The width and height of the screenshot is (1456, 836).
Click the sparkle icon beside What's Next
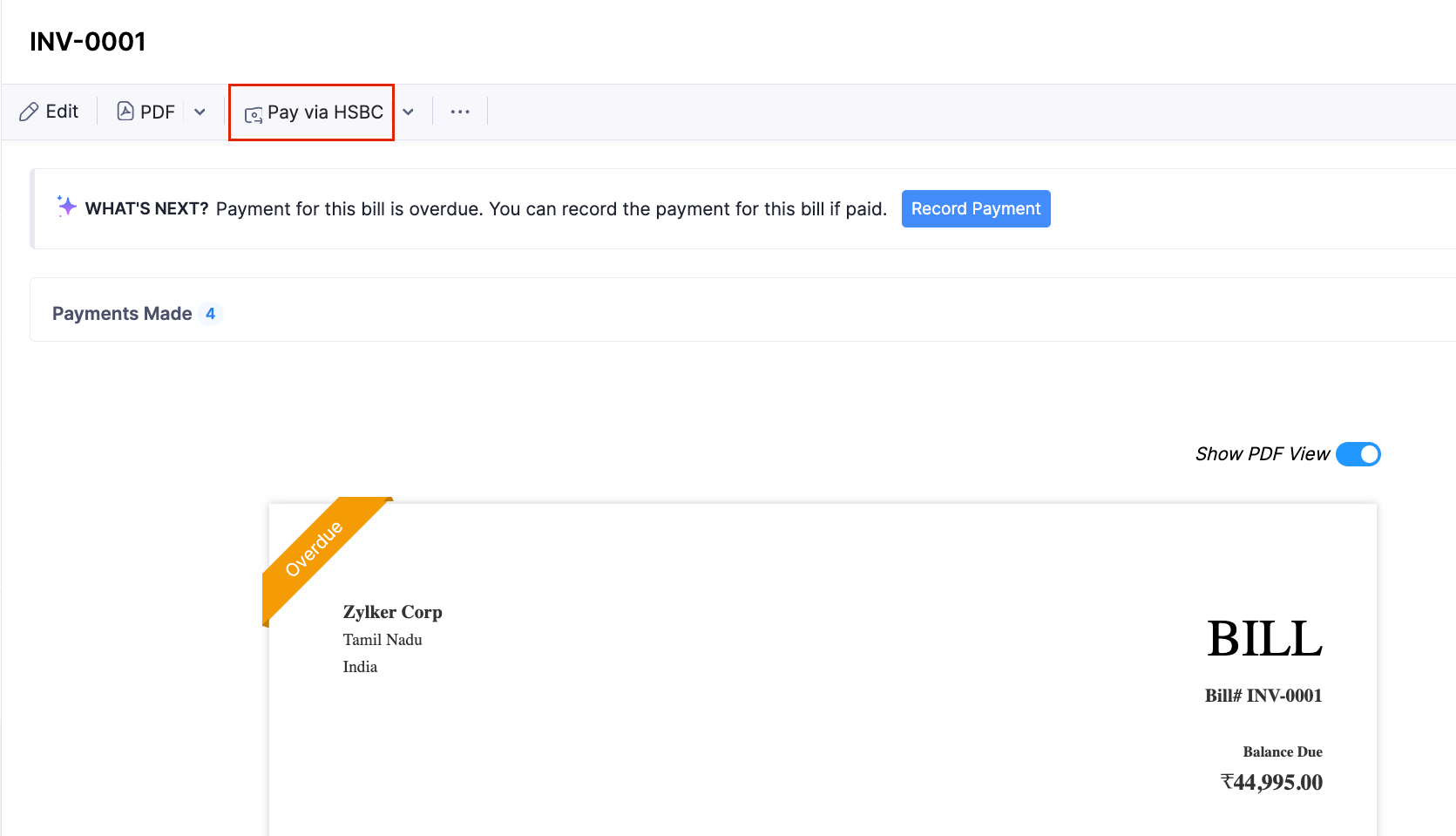point(66,207)
